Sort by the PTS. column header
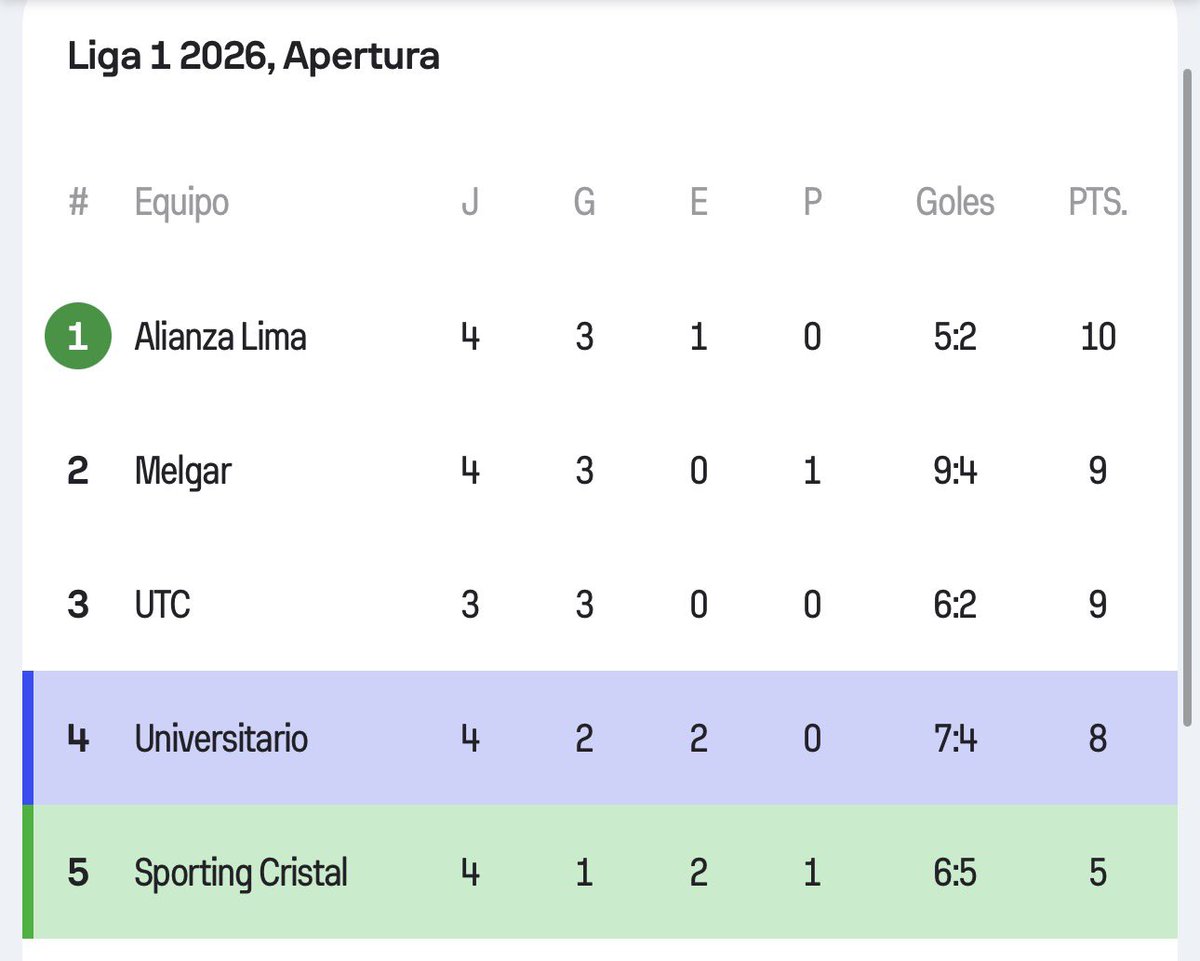This screenshot has height=961, width=1200. click(x=1097, y=203)
